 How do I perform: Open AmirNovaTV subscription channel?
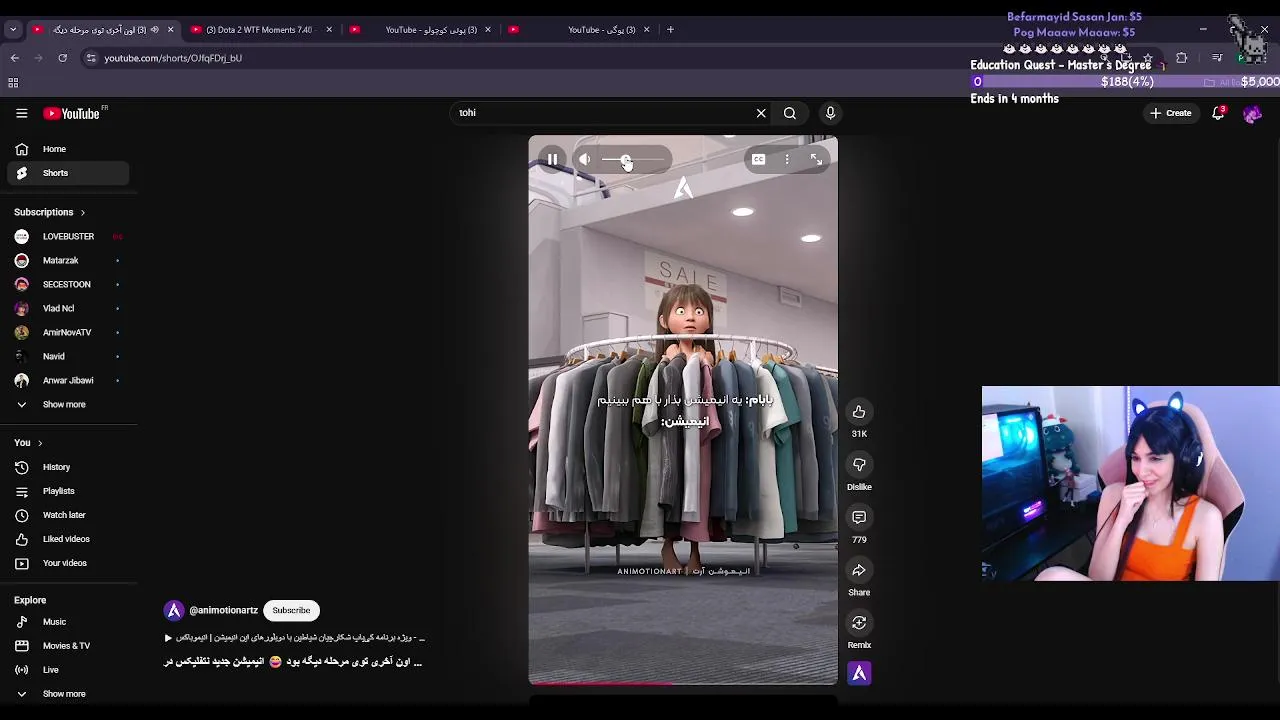coord(68,333)
